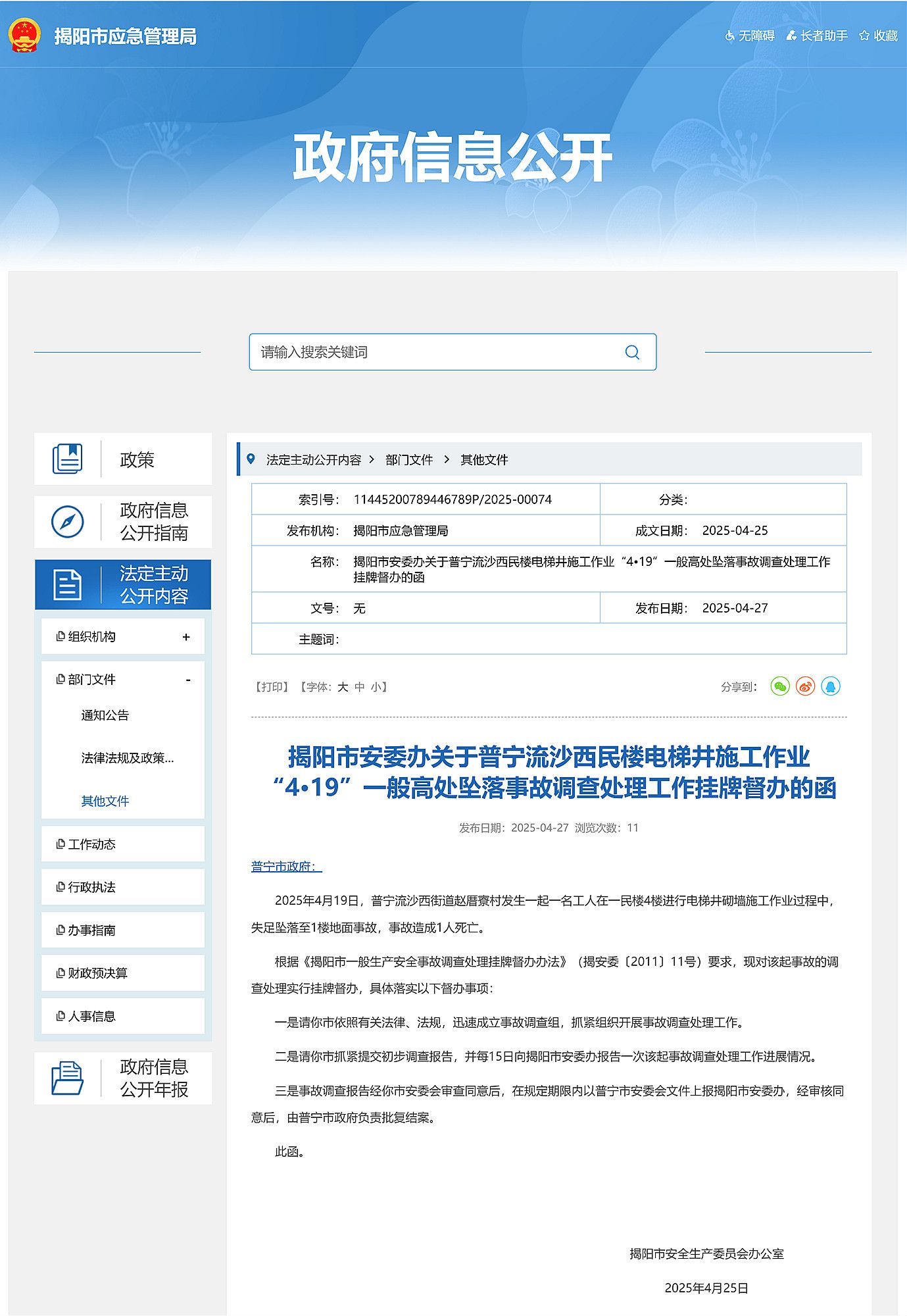Click index number 11445200789446789P/2025-00074
This screenshot has height=1316, width=907.
coord(453,499)
